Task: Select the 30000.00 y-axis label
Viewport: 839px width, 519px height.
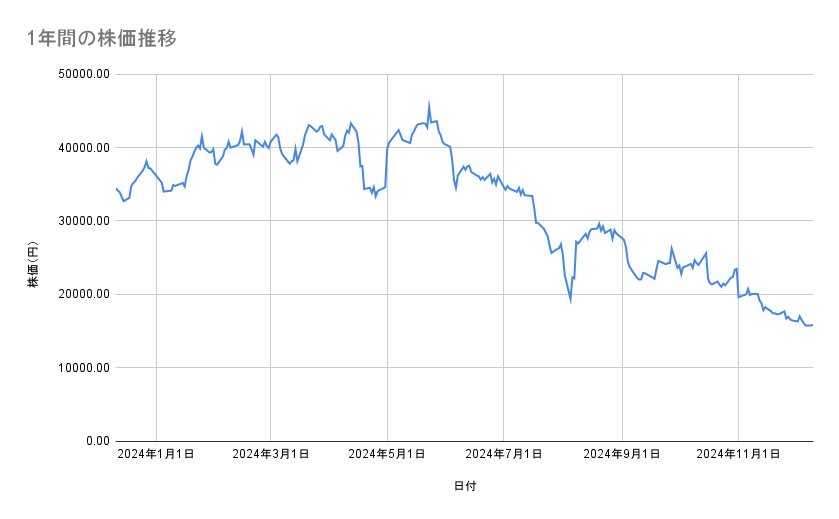Action: tap(83, 221)
